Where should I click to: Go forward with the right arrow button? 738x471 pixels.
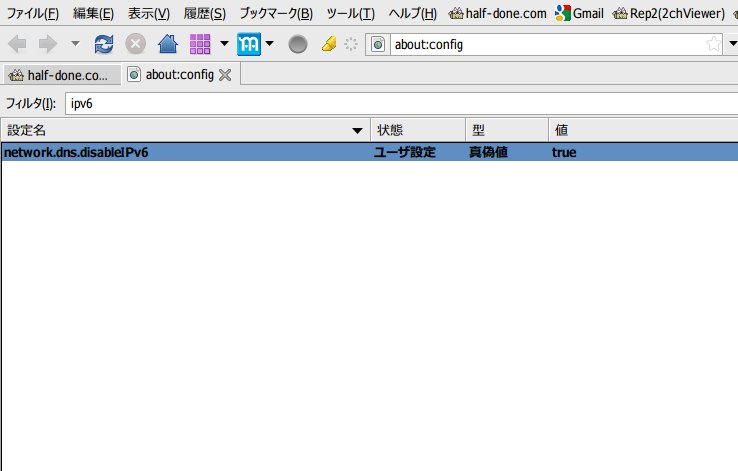pos(48,44)
